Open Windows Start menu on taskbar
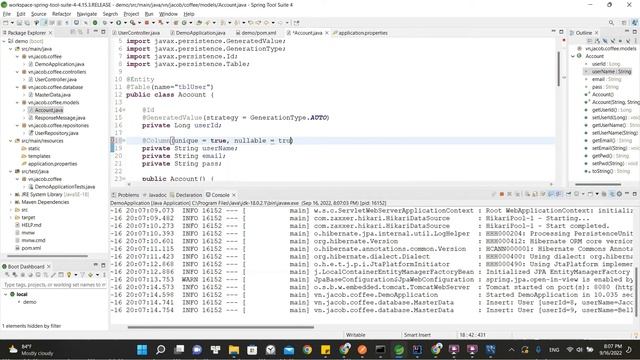Image resolution: width=640 pixels, height=360 pixels. point(142,350)
